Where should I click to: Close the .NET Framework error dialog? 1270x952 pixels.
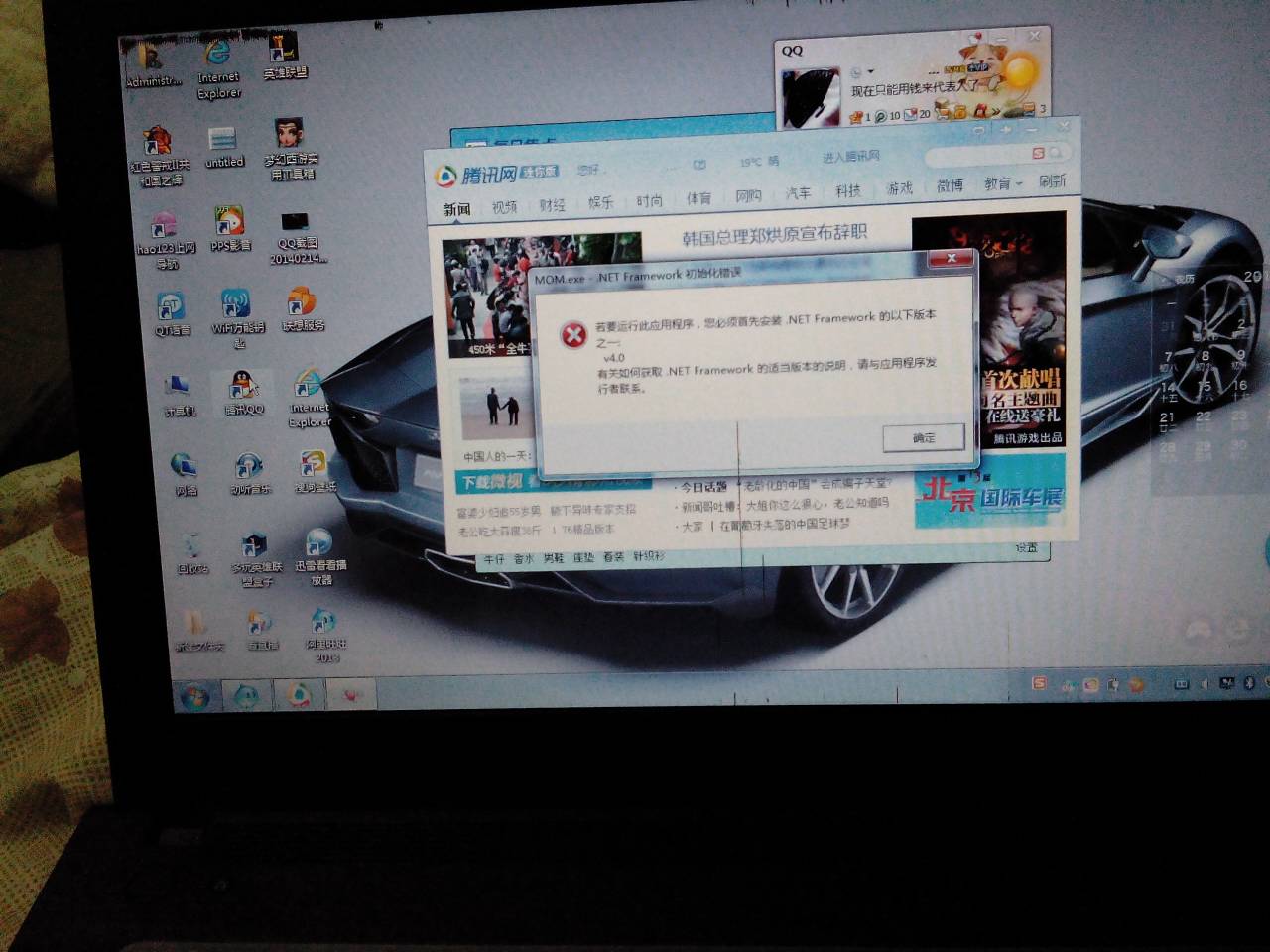pos(951,259)
